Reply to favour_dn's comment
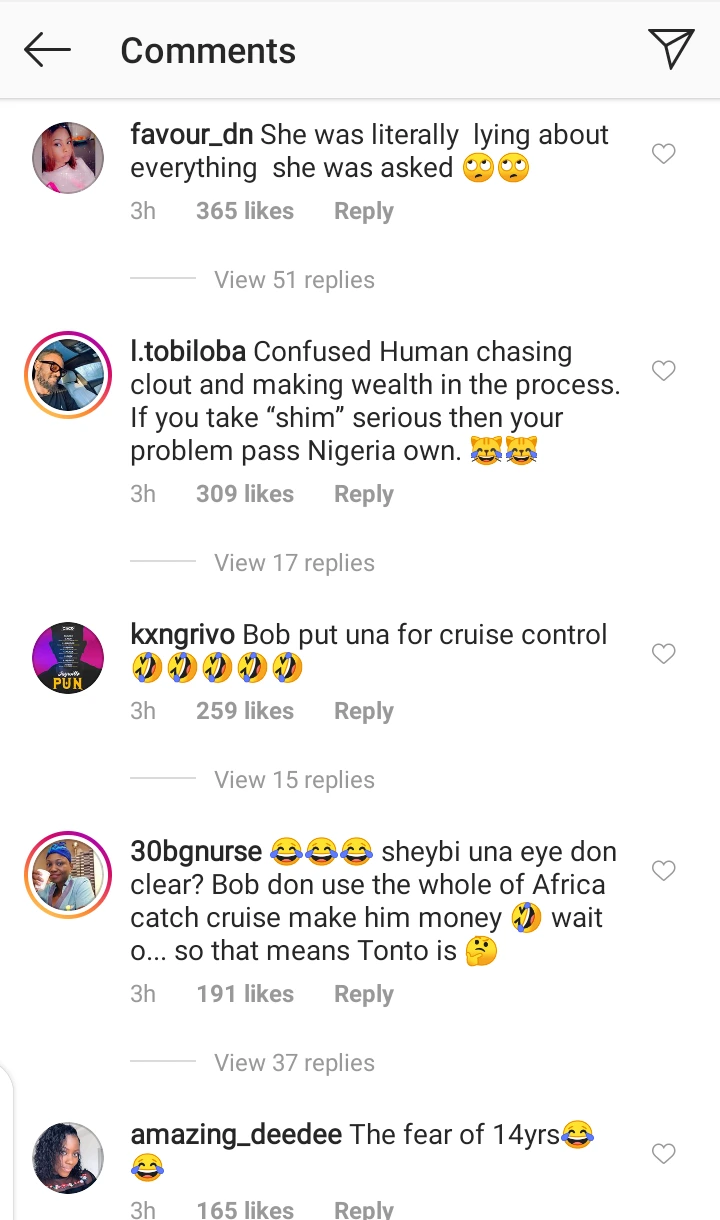Image resolution: width=720 pixels, height=1220 pixels. click(x=363, y=212)
